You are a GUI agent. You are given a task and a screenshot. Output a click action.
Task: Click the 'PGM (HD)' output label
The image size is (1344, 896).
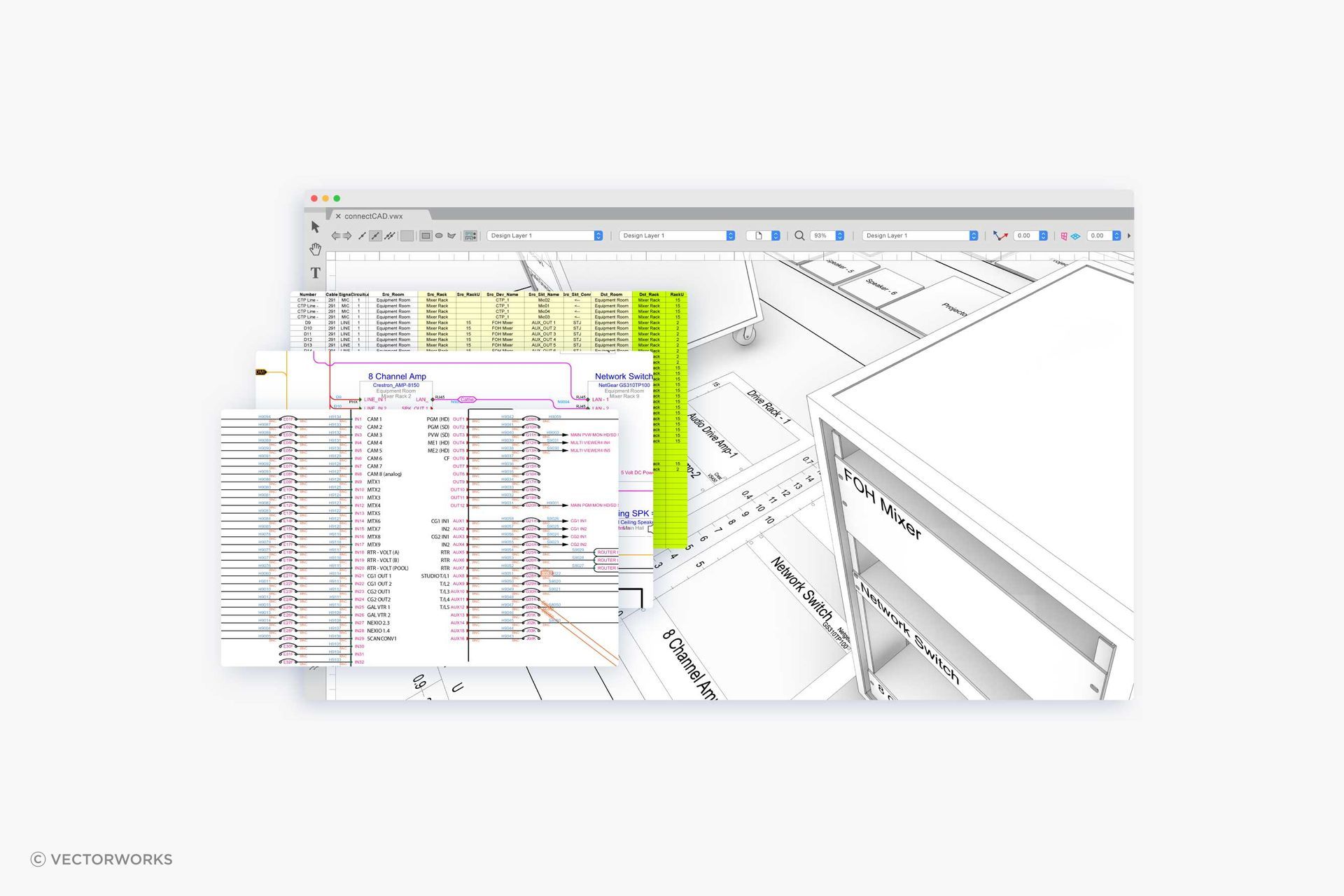point(438,419)
